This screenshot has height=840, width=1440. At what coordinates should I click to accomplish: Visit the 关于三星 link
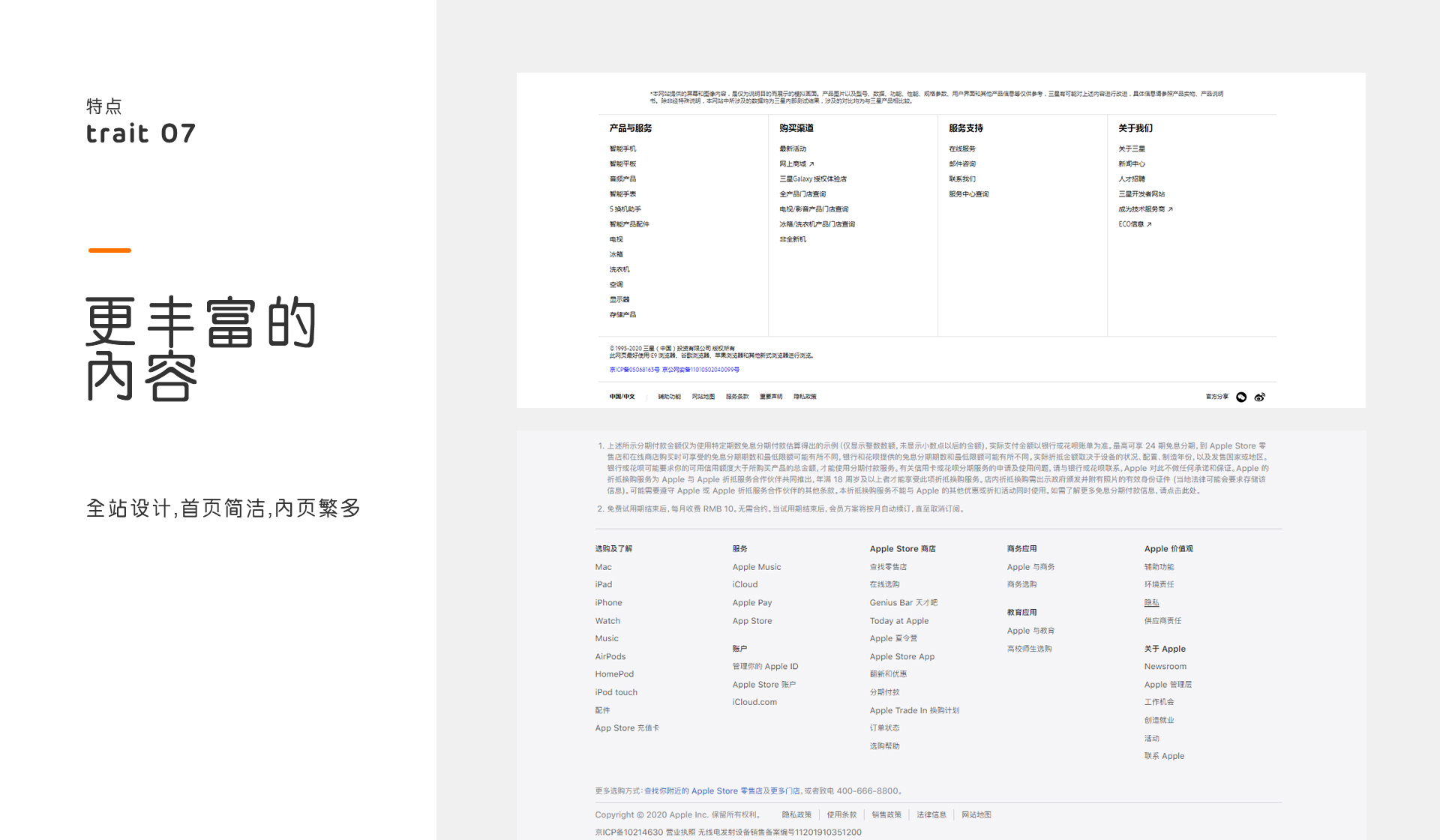[x=1132, y=148]
